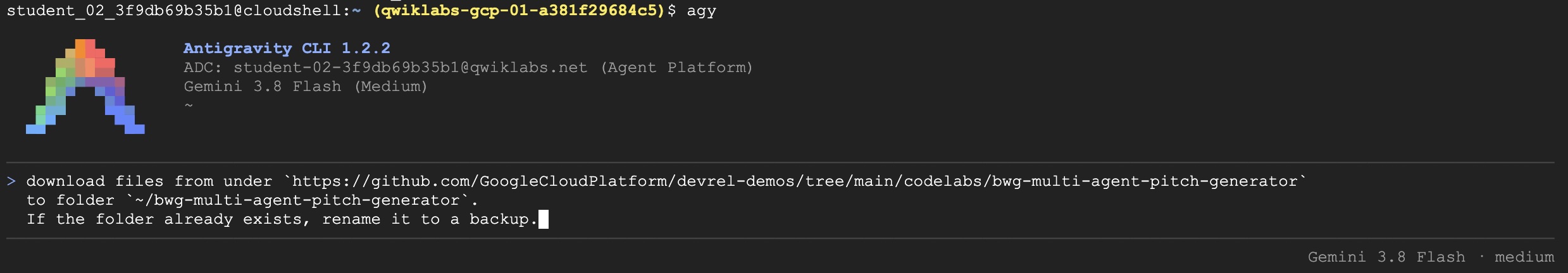Place cursor after the word backup
The image size is (1568, 273).
pos(538,219)
